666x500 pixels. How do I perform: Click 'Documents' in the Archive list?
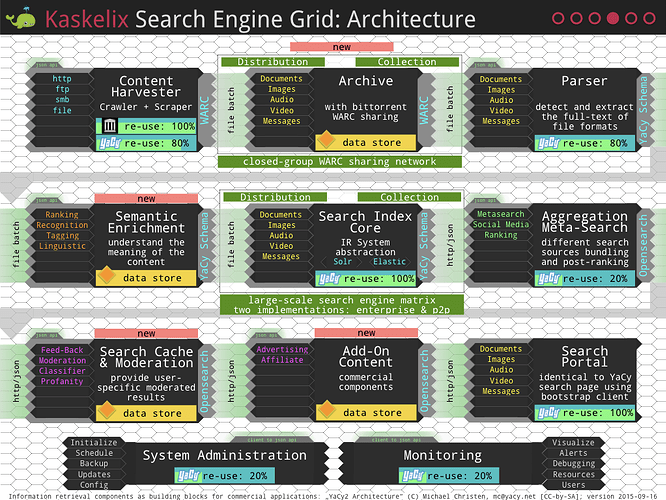click(x=281, y=79)
